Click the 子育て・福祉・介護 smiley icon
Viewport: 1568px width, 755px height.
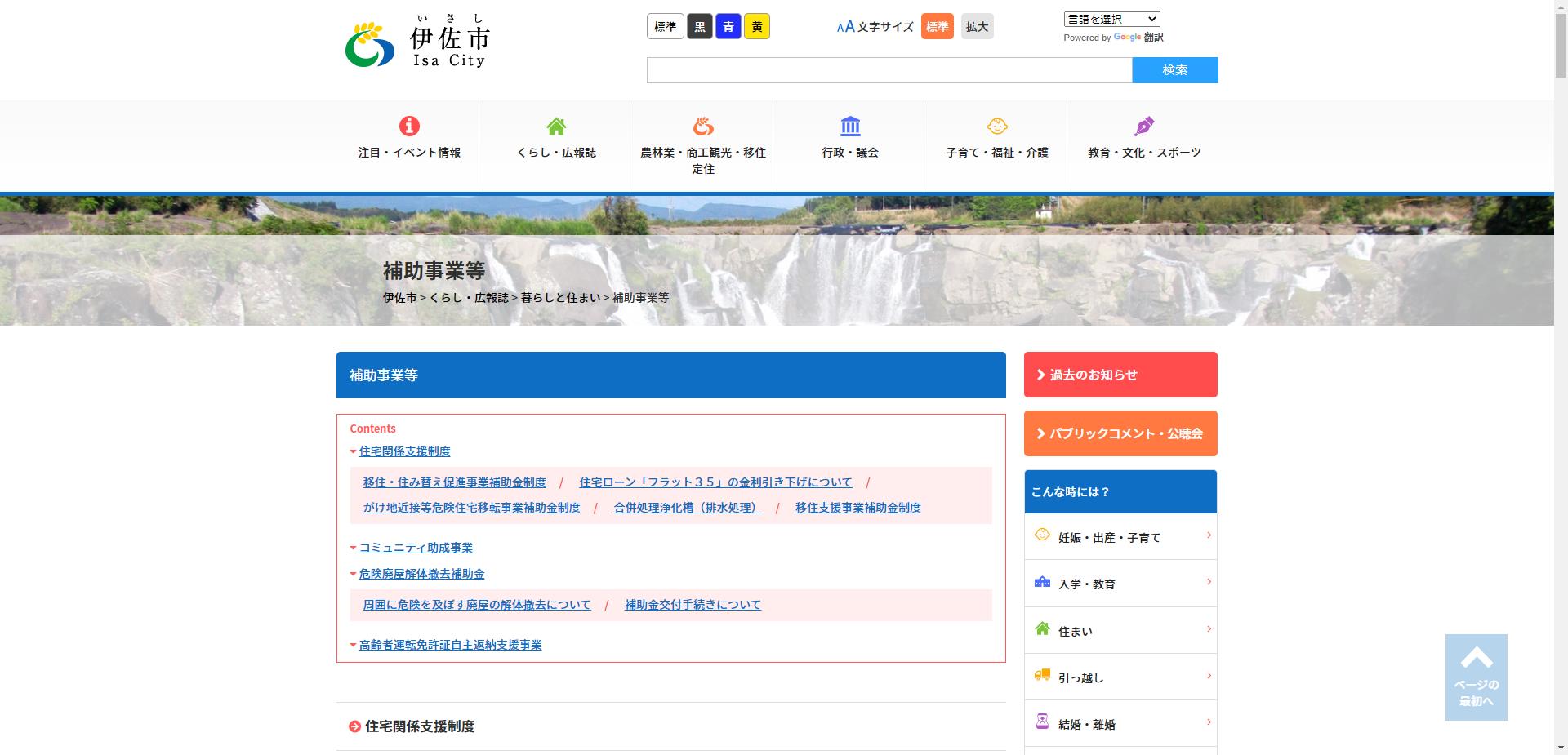tap(997, 127)
